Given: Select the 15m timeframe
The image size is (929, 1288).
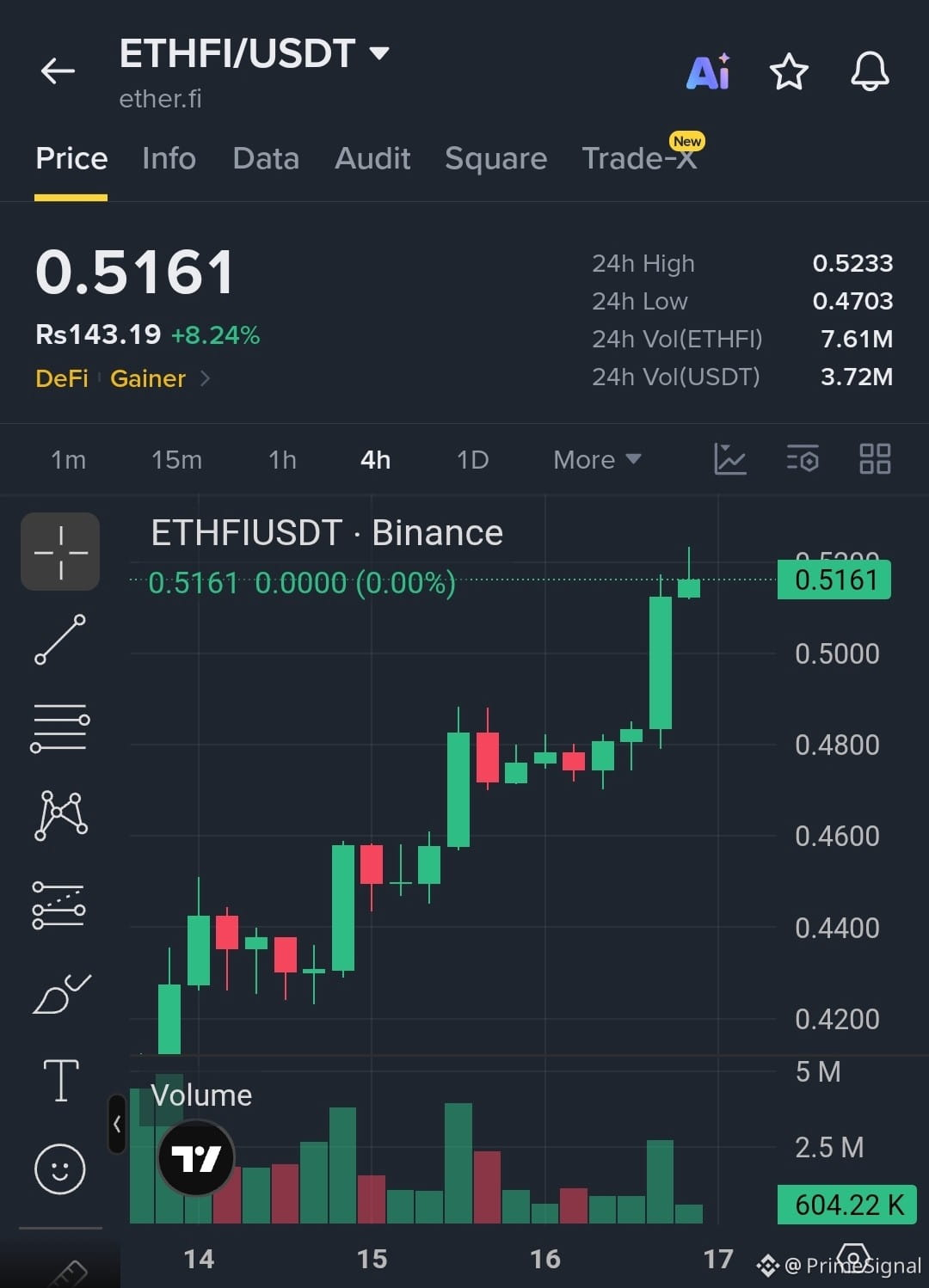Looking at the screenshot, I should (176, 460).
